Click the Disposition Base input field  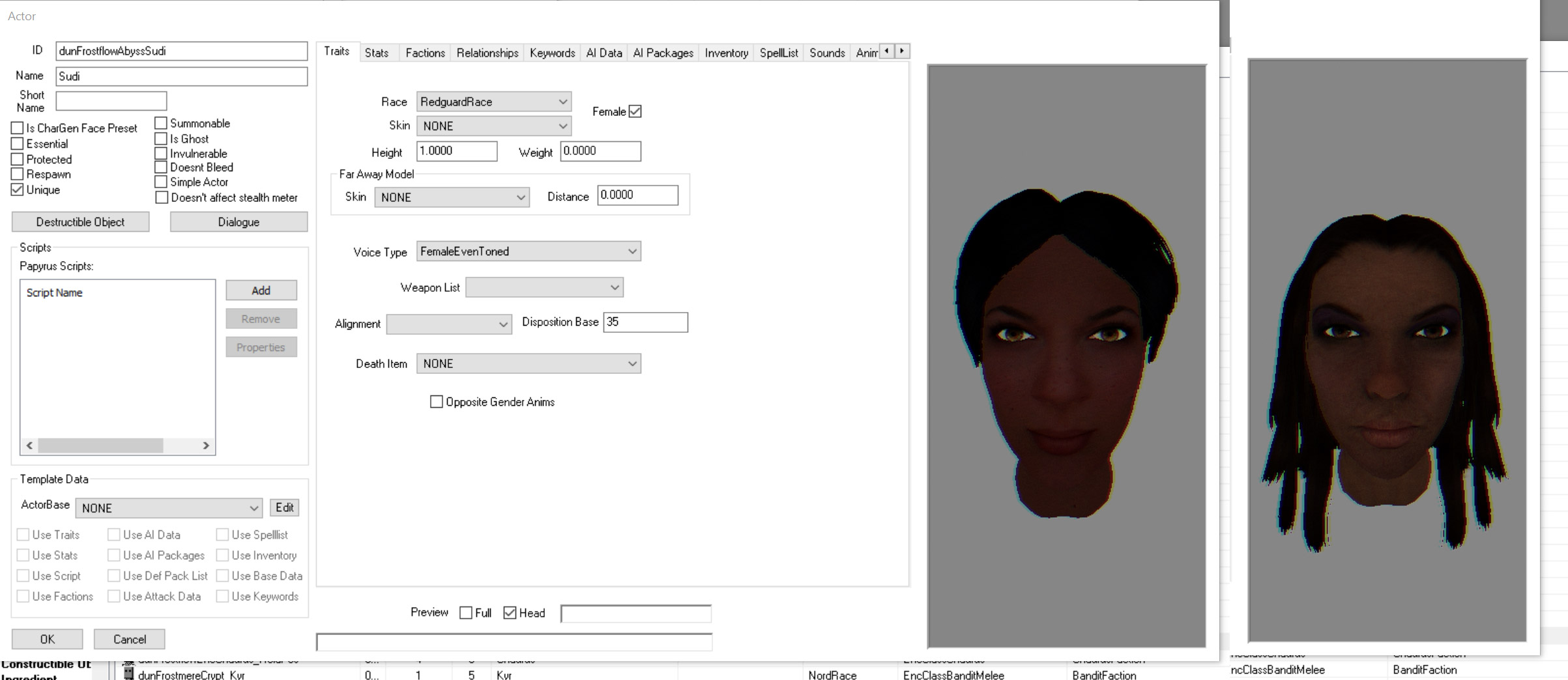click(x=645, y=322)
